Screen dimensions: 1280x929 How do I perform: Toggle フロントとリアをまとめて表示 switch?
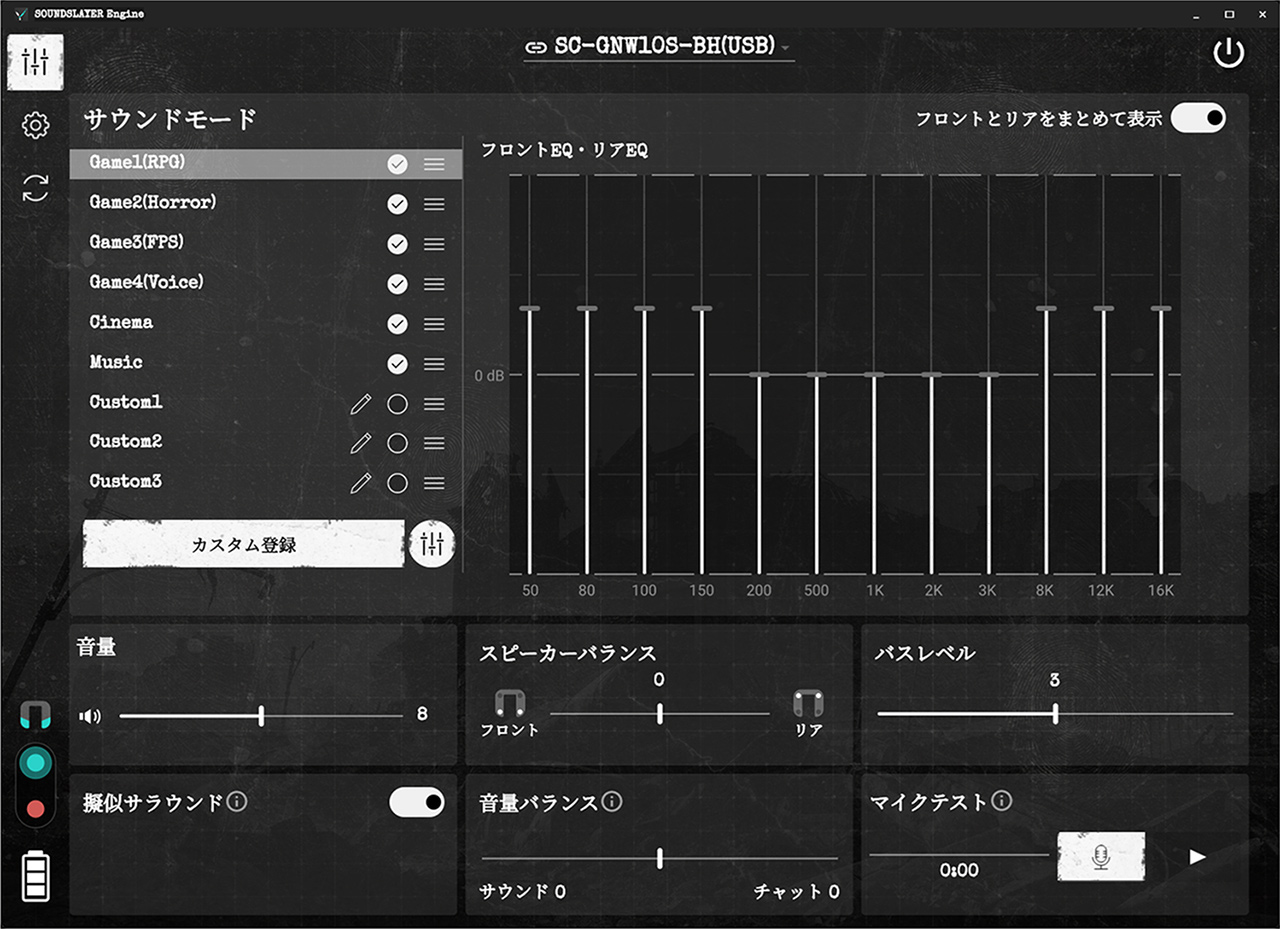pyautogui.click(x=1198, y=118)
